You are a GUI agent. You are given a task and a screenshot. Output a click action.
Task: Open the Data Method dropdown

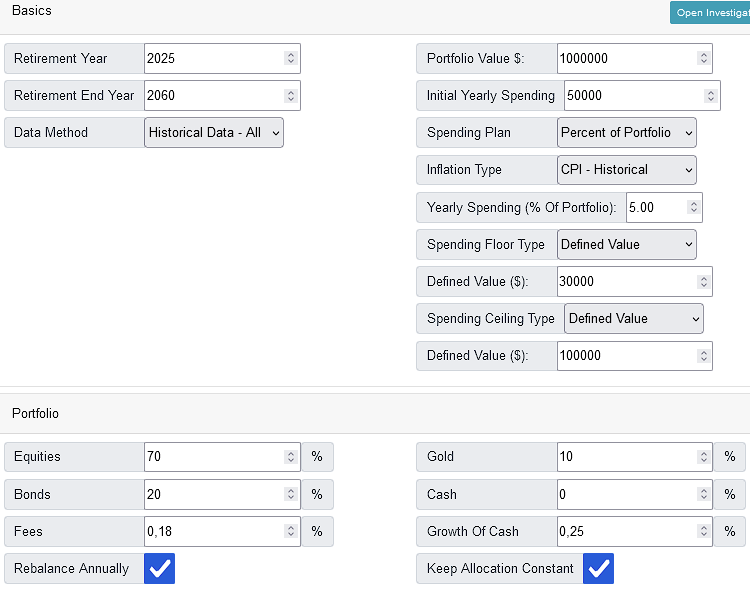click(214, 133)
